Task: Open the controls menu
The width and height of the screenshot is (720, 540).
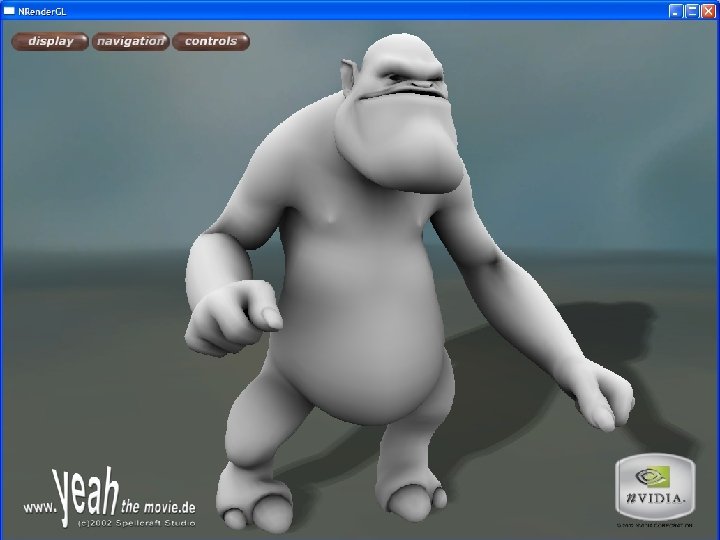Action: tap(211, 41)
